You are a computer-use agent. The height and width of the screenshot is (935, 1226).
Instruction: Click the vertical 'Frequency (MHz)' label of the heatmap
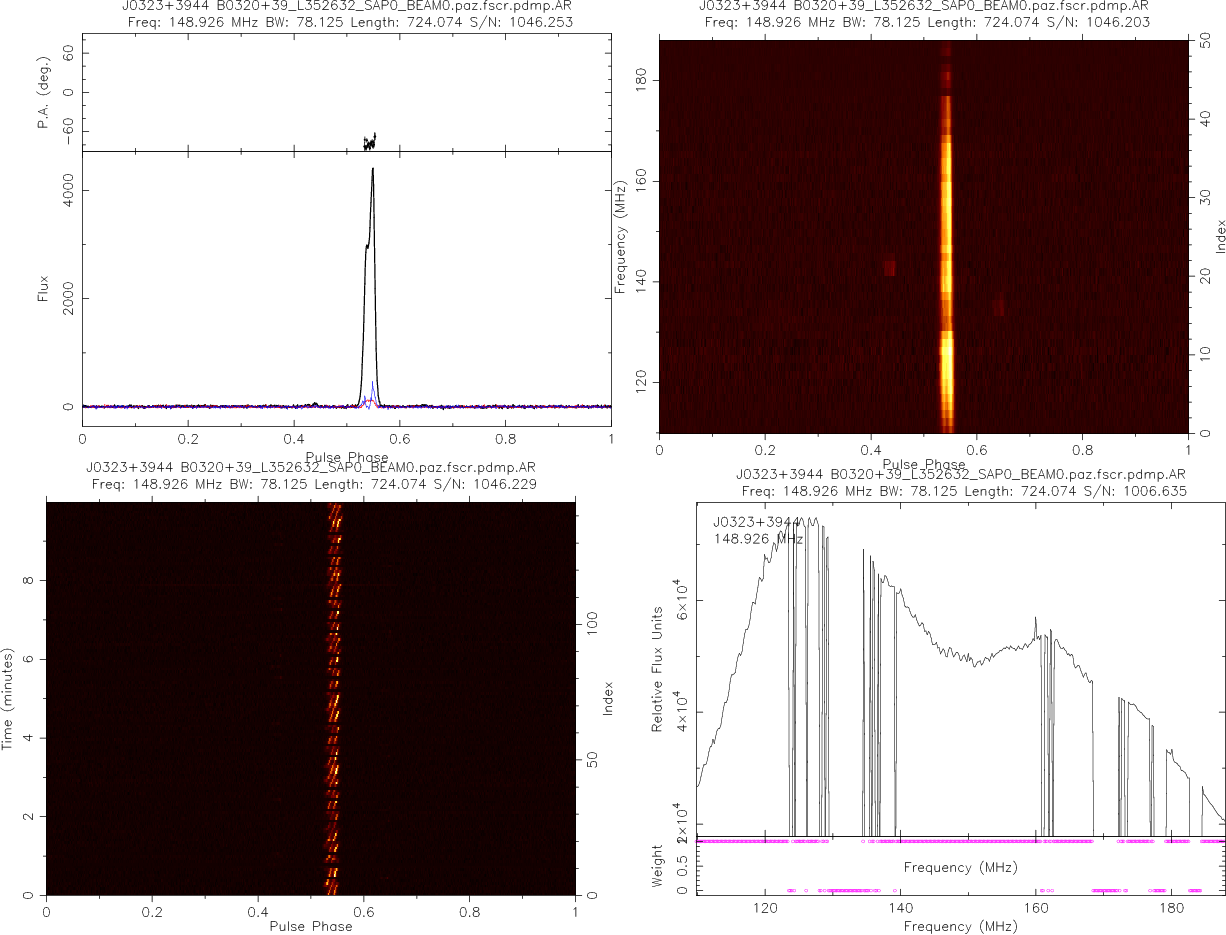(622, 236)
